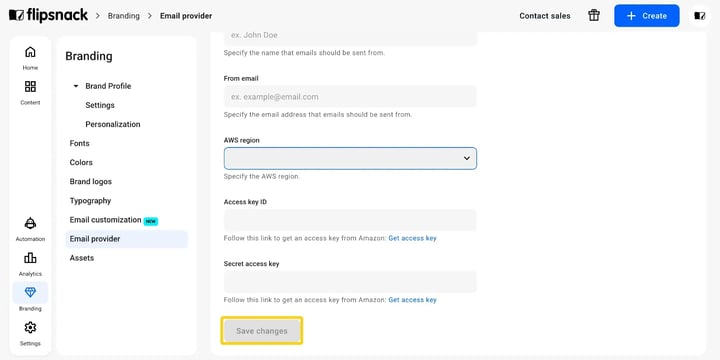Open Assets in Branding menu

coord(82,258)
